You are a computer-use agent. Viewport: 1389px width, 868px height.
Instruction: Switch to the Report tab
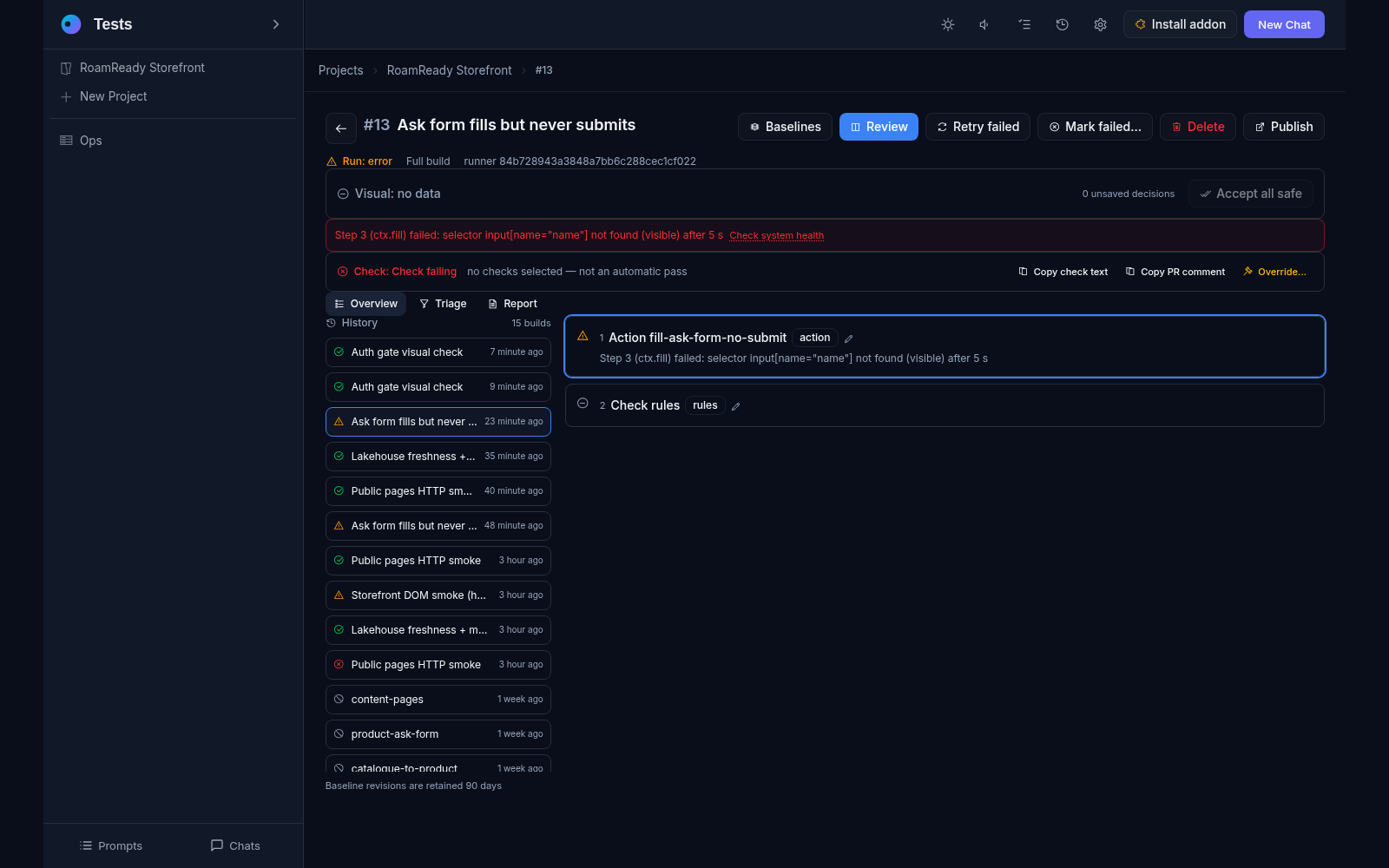click(512, 304)
